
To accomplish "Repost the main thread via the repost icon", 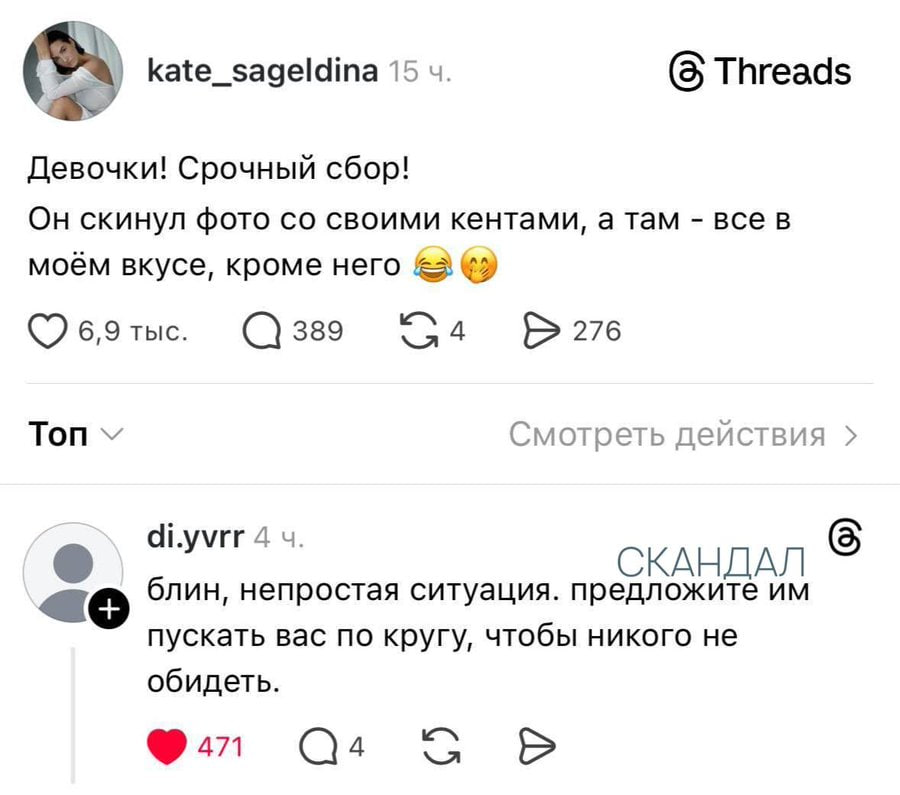I will (418, 331).
